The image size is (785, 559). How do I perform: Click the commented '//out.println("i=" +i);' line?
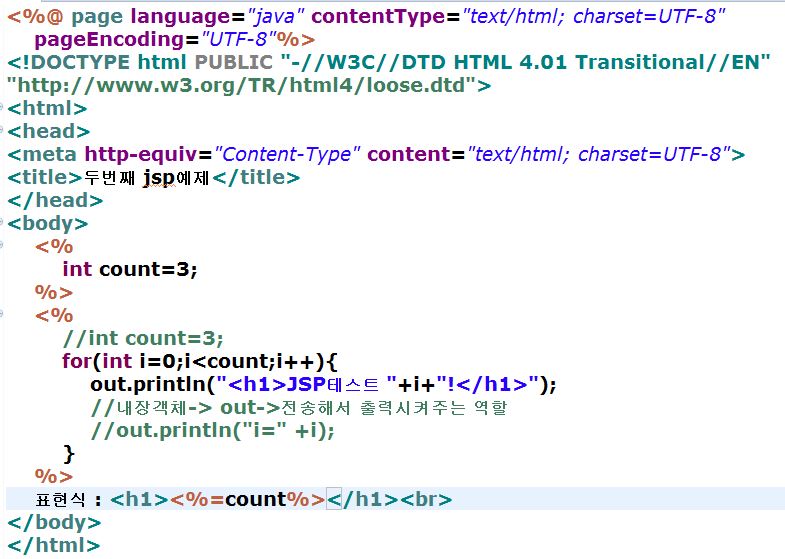tap(213, 431)
